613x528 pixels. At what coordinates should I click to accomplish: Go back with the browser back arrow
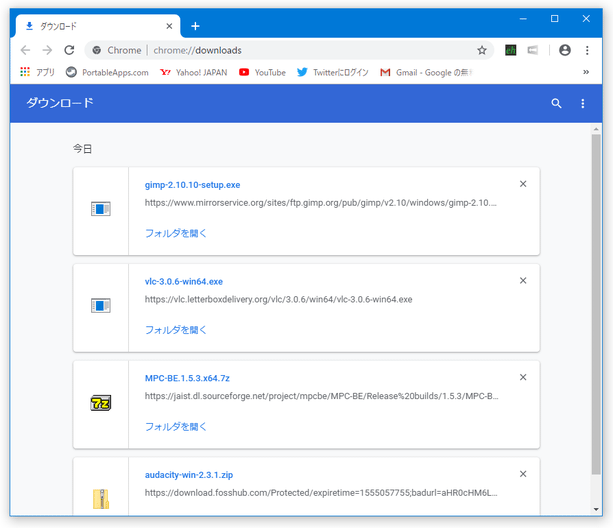tap(25, 50)
